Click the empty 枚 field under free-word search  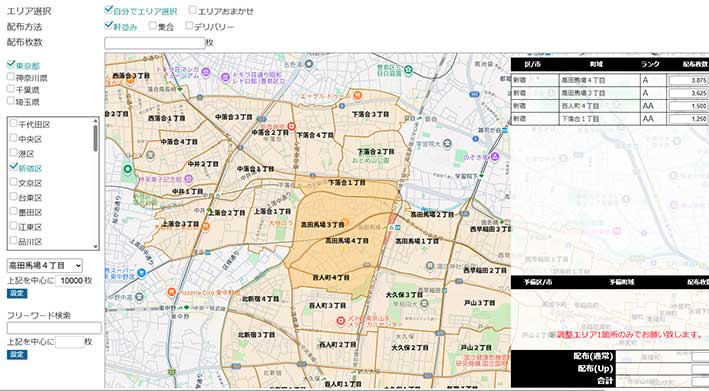(70, 342)
